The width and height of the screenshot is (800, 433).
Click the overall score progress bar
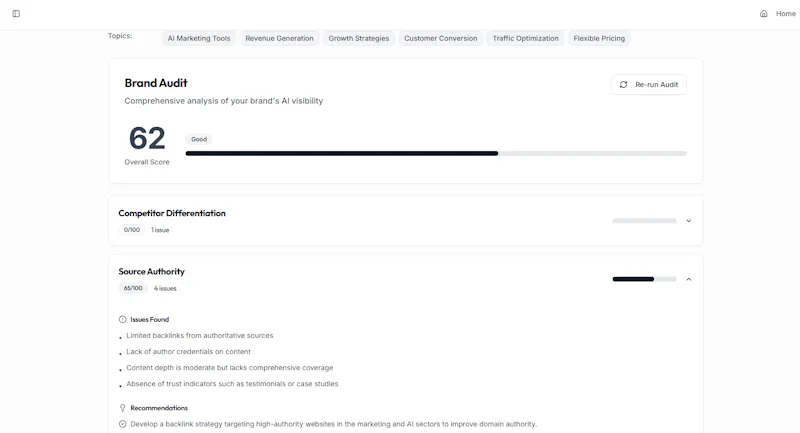point(436,153)
